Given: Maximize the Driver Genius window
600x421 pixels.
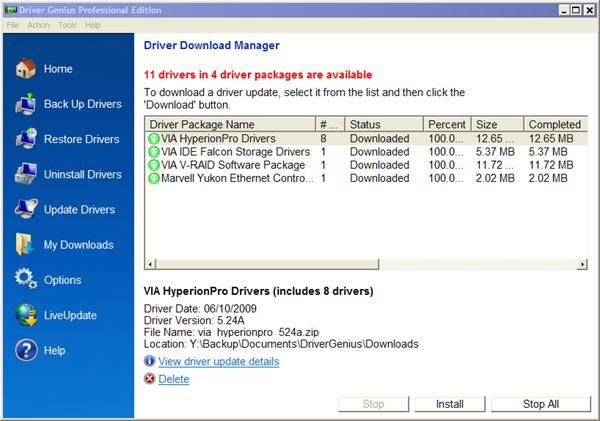Looking at the screenshot, I should [576, 10].
